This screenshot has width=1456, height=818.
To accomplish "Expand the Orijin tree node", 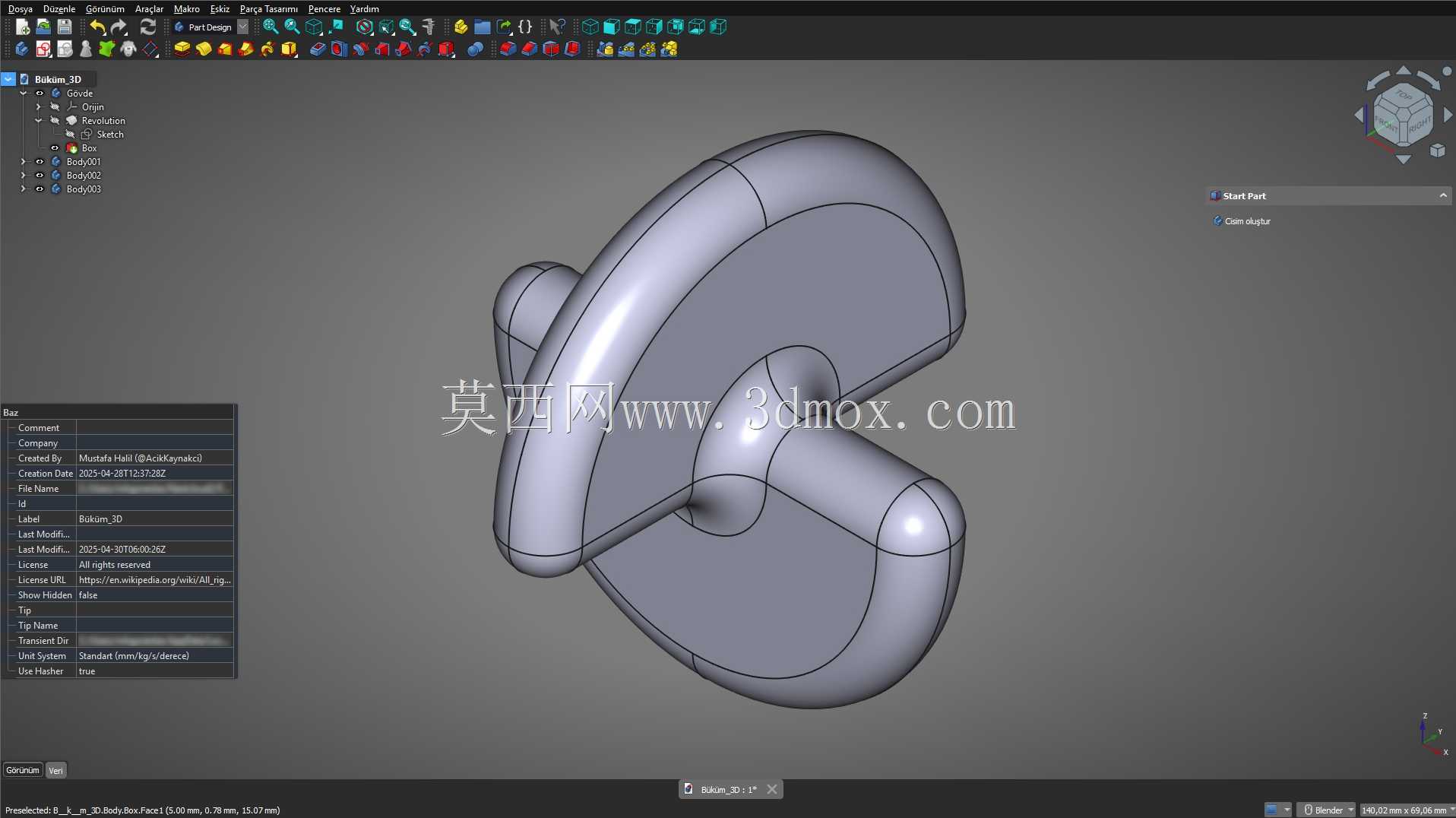I will click(39, 107).
